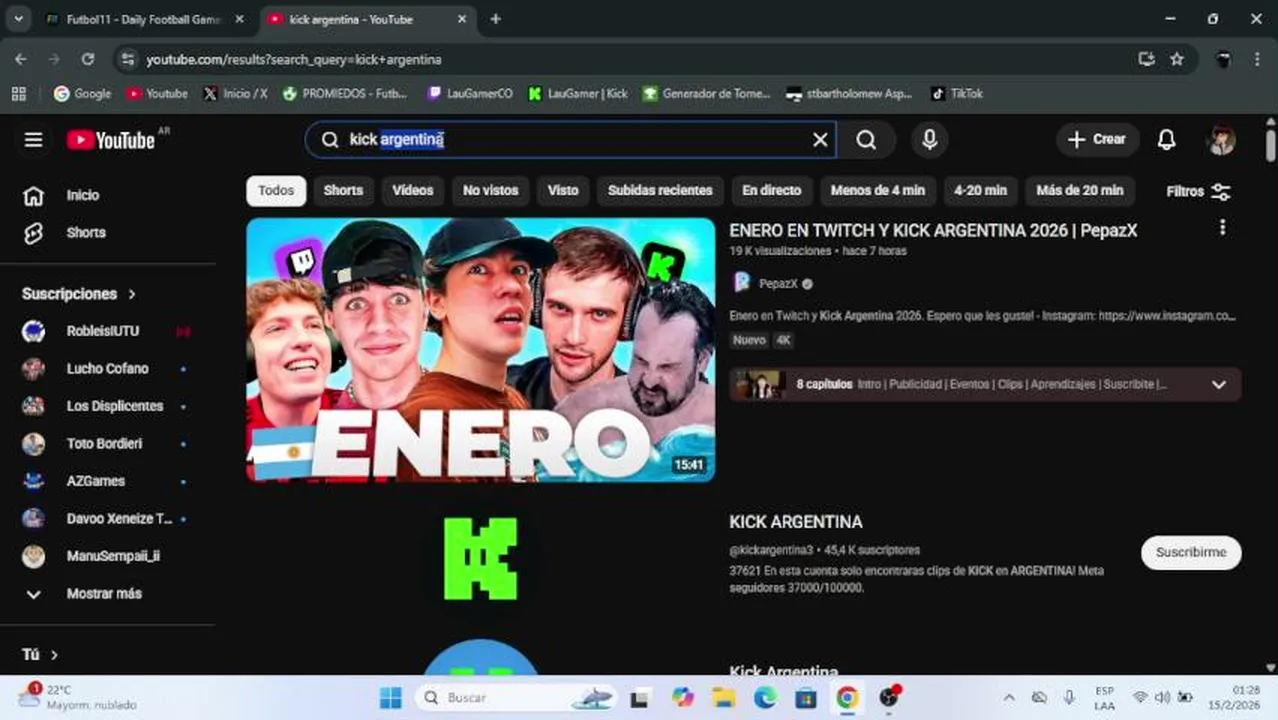Go to the YouTube logo home
The image size is (1278, 720).
[111, 140]
